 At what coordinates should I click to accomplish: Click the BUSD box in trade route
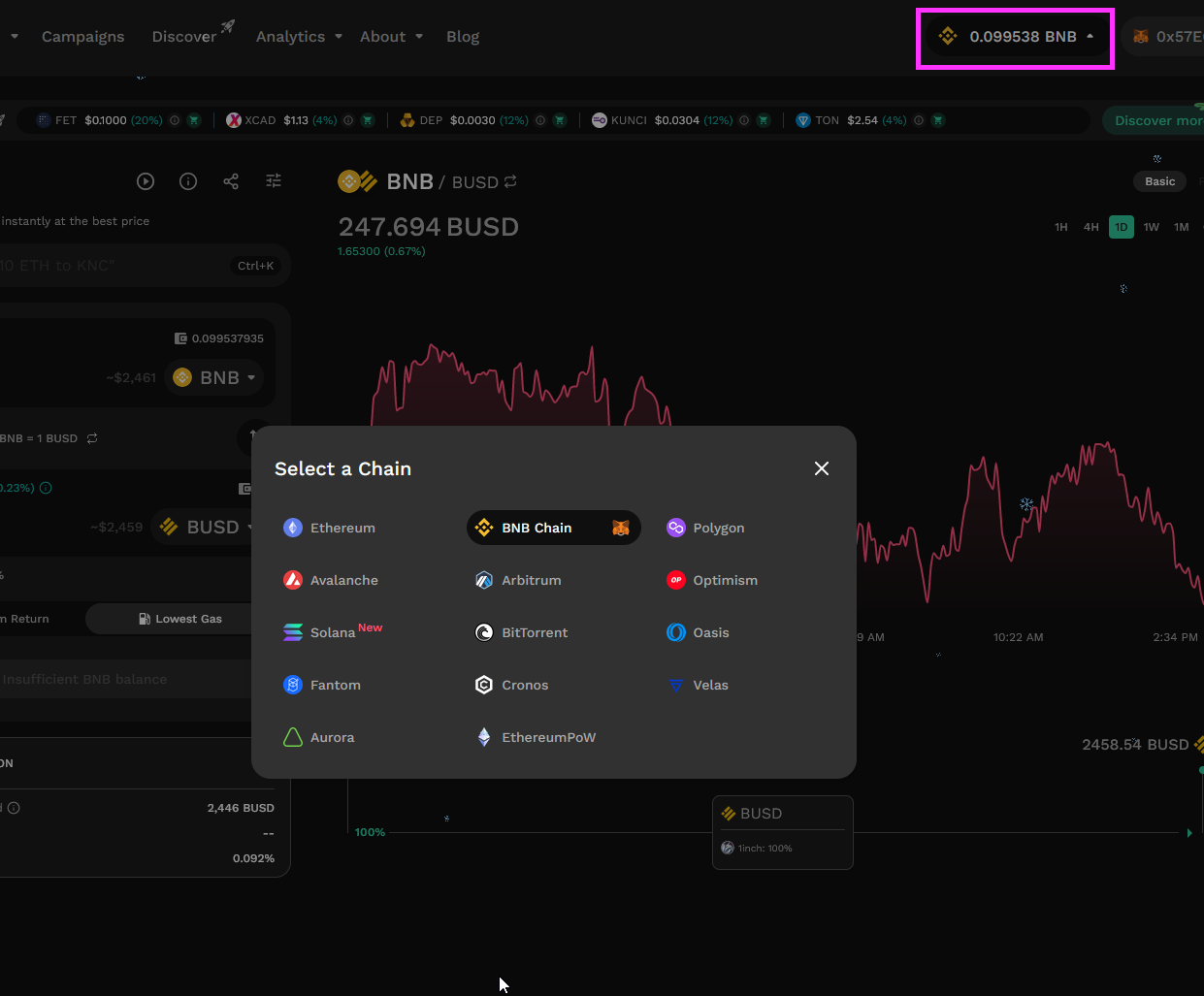783,832
